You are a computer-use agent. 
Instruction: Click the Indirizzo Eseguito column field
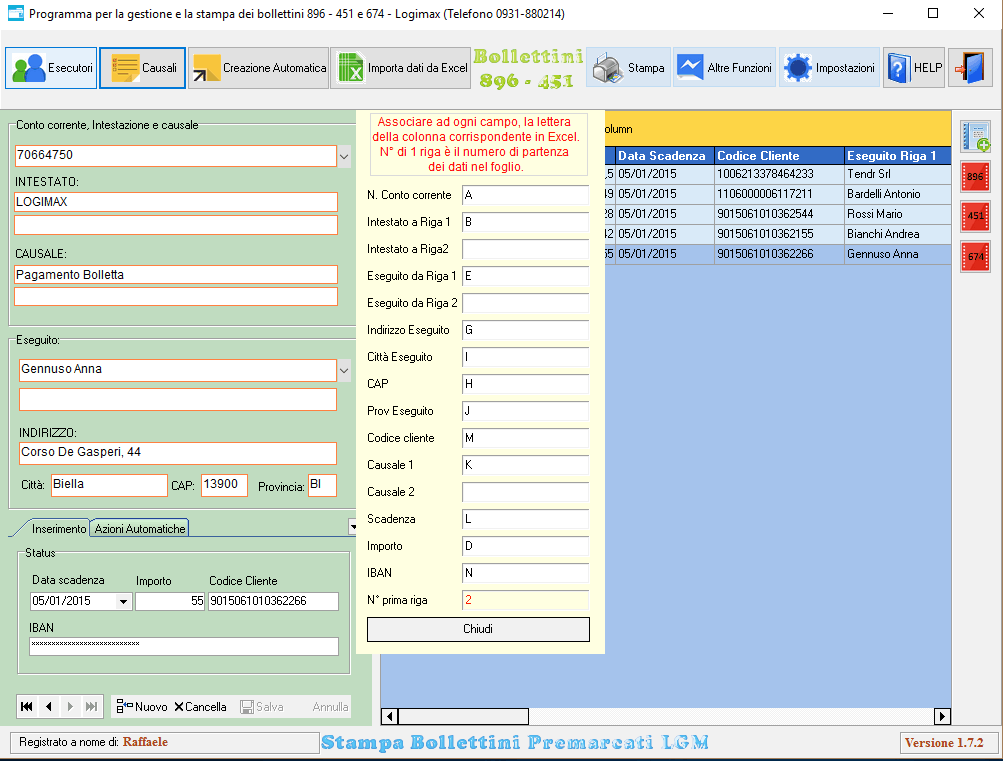pos(525,330)
